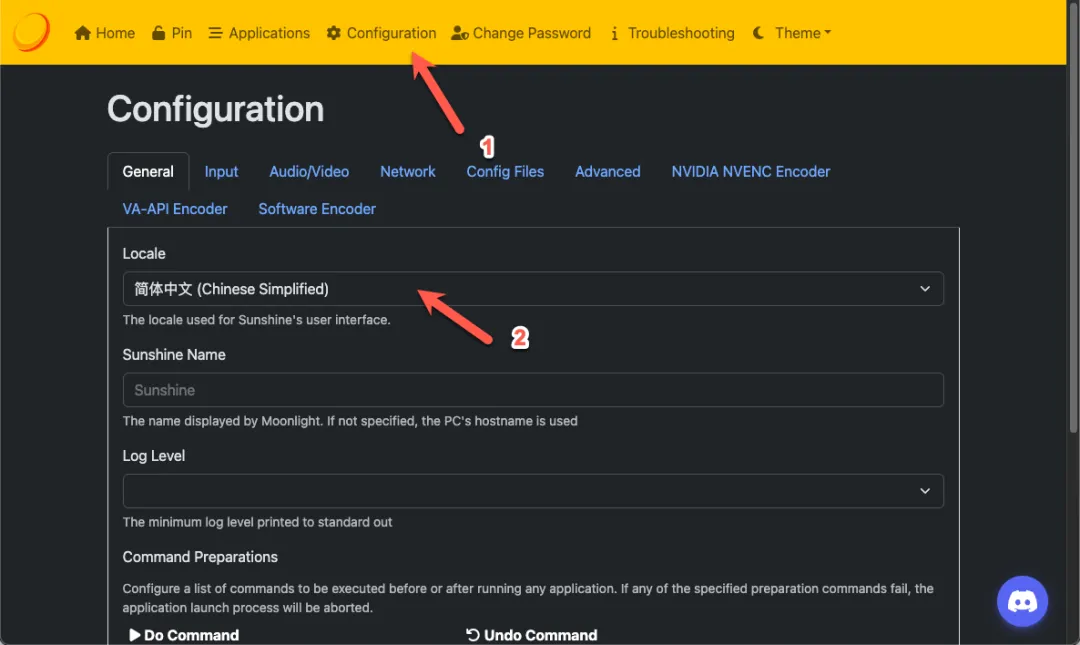The height and width of the screenshot is (645, 1080).
Task: Open the Locale dropdown
Action: [x=532, y=289]
